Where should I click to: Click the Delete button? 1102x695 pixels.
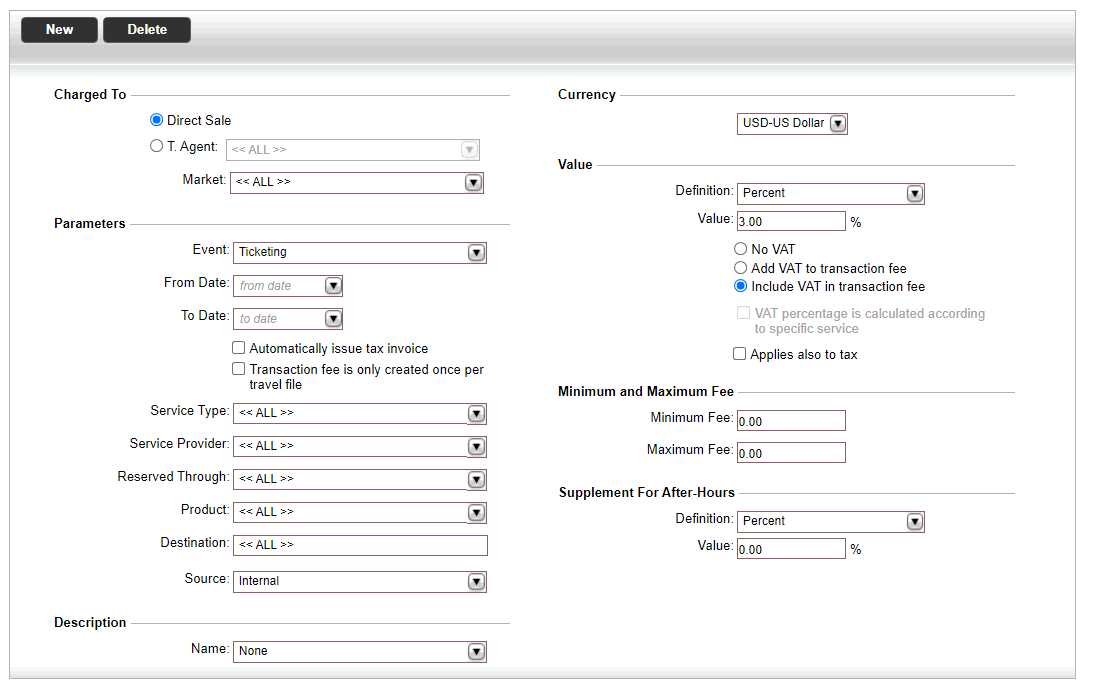coord(147,30)
